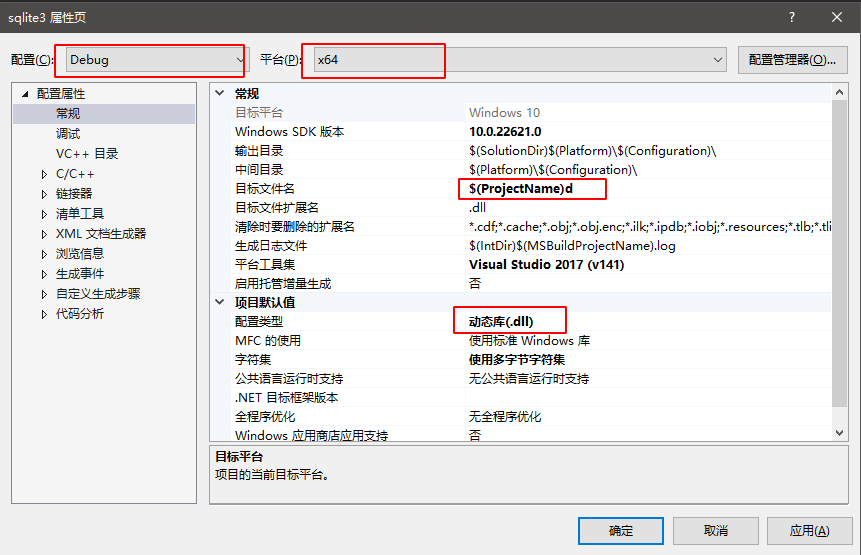This screenshot has width=861, height=555.
Task: Click the 确定 button
Action: [620, 531]
